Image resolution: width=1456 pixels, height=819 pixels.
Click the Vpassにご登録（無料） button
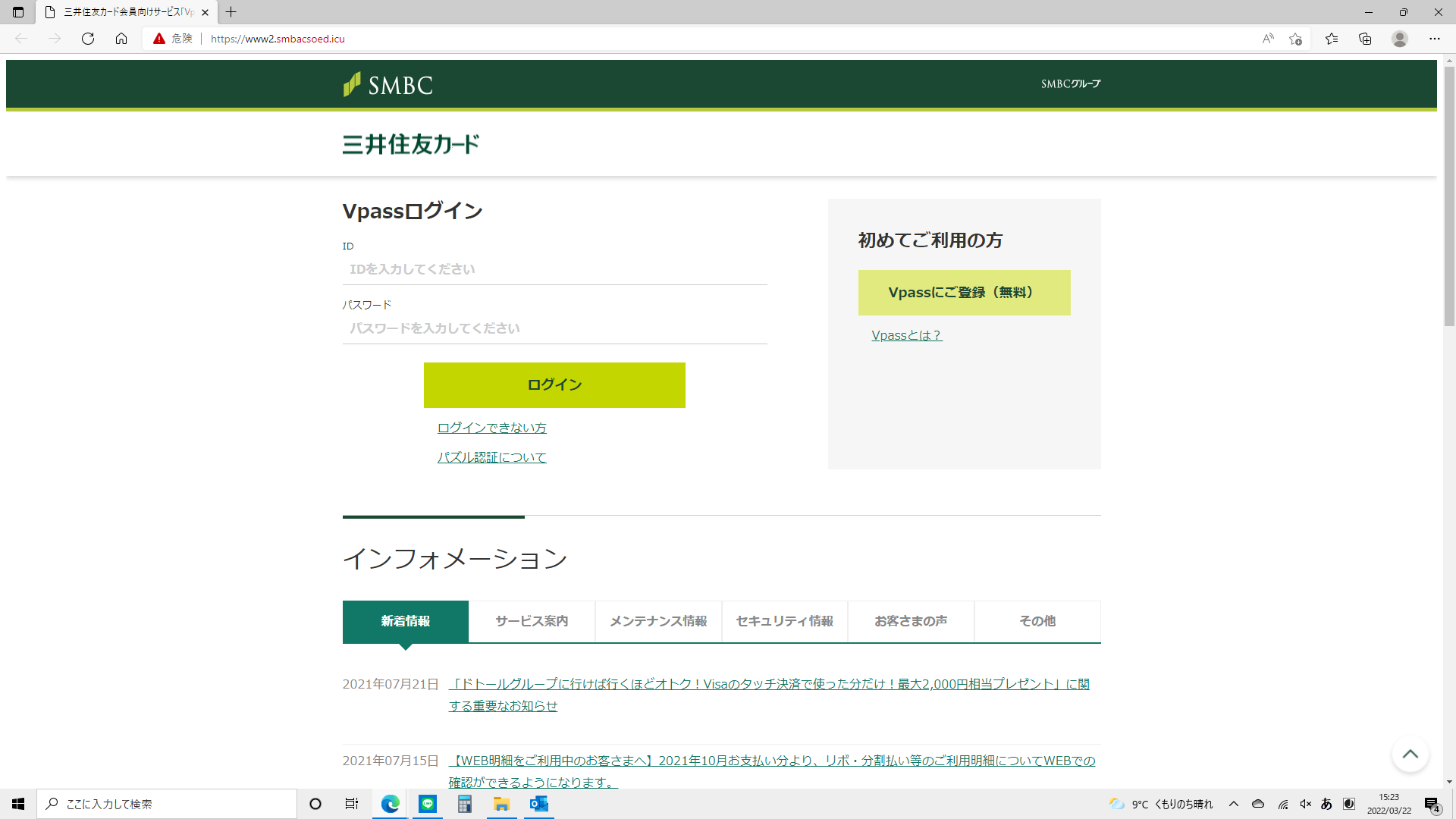coord(964,293)
